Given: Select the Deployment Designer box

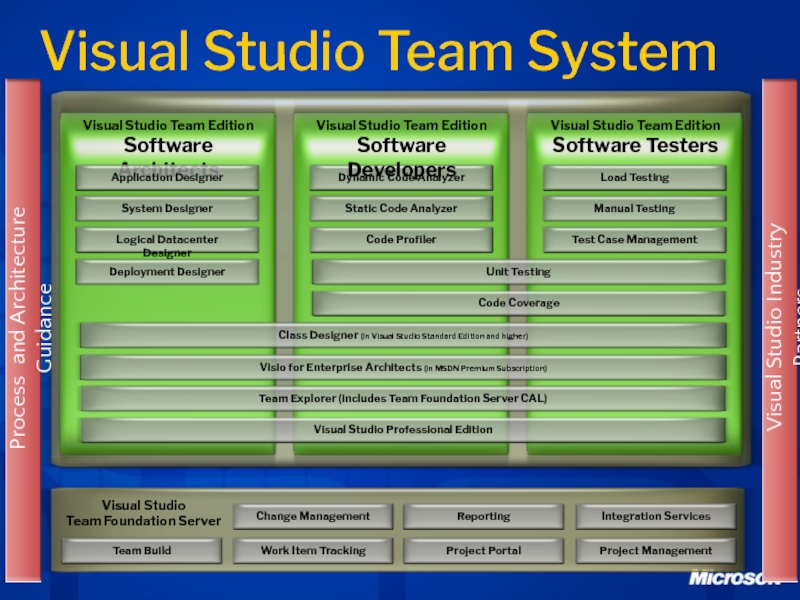Looking at the screenshot, I should click(x=167, y=272).
